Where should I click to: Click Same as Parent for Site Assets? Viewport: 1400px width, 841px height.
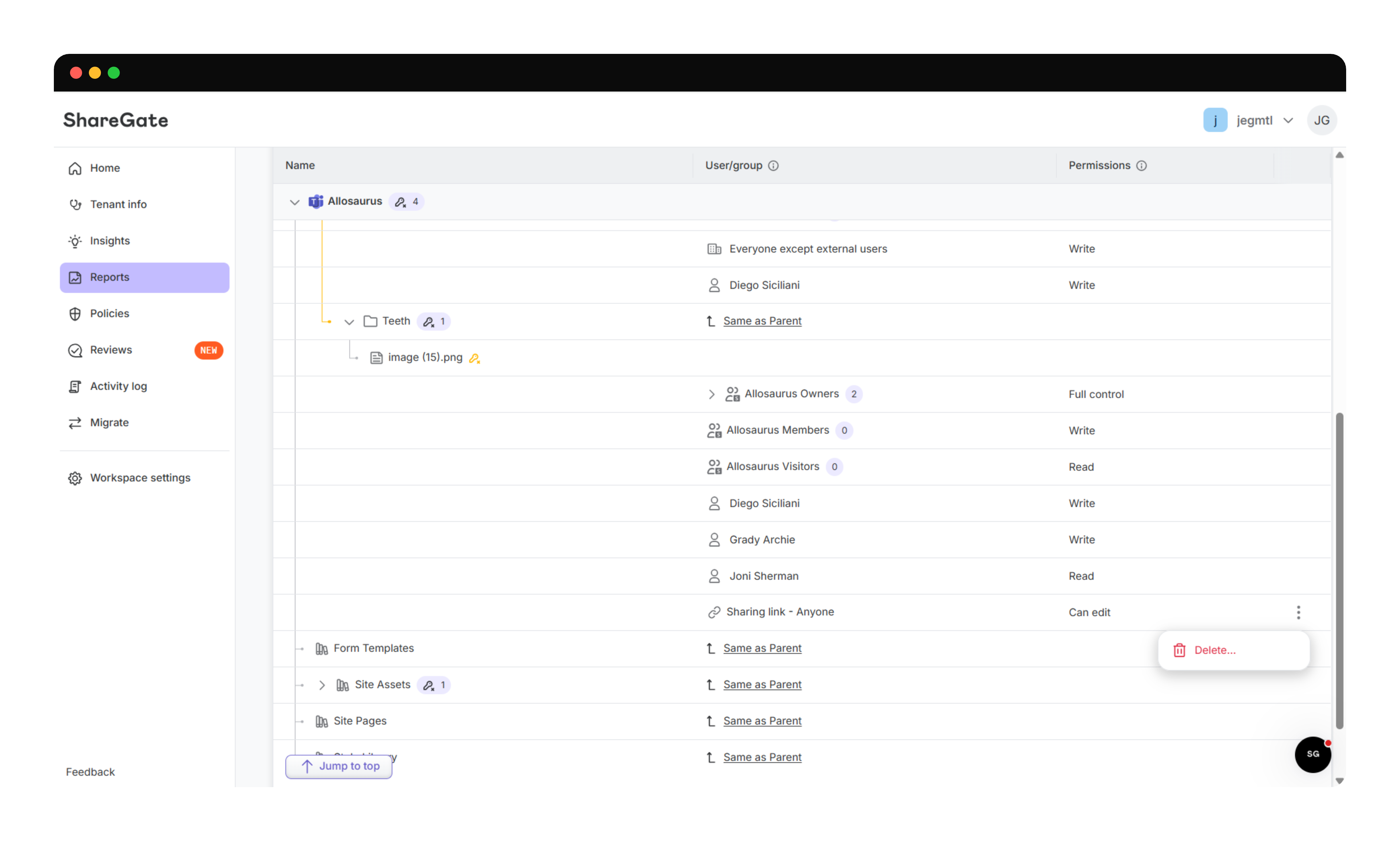(762, 684)
